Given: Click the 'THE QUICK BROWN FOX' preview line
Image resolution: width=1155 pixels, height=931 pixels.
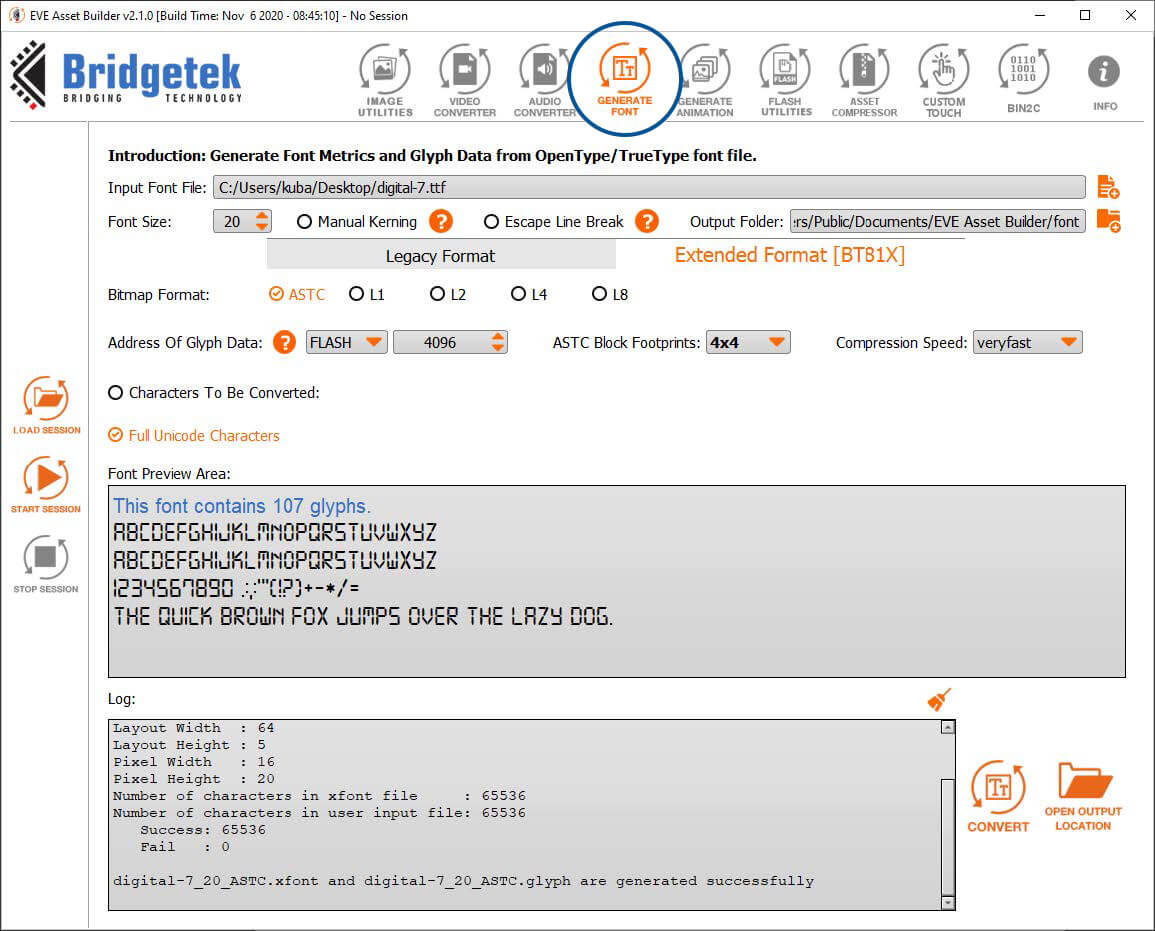Looking at the screenshot, I should click(362, 616).
